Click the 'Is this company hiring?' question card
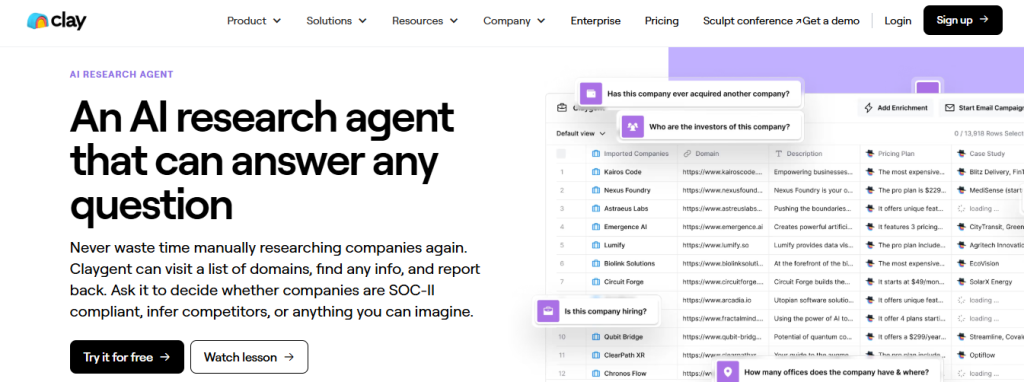1024x382 pixels. [x=597, y=311]
